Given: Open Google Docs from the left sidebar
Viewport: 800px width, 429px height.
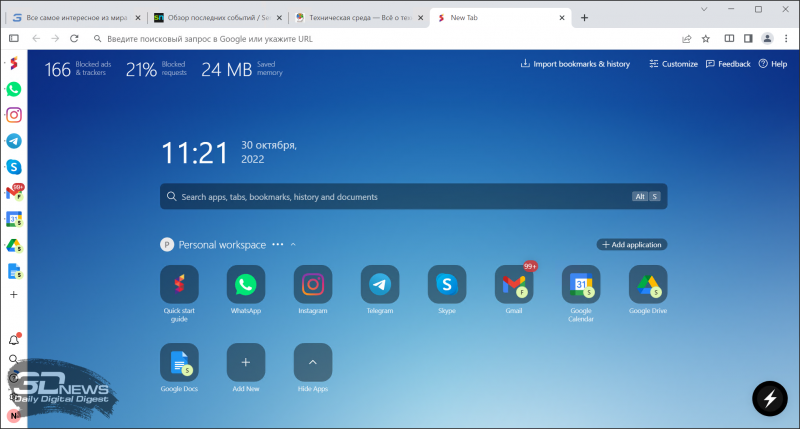Looking at the screenshot, I should pos(14,271).
